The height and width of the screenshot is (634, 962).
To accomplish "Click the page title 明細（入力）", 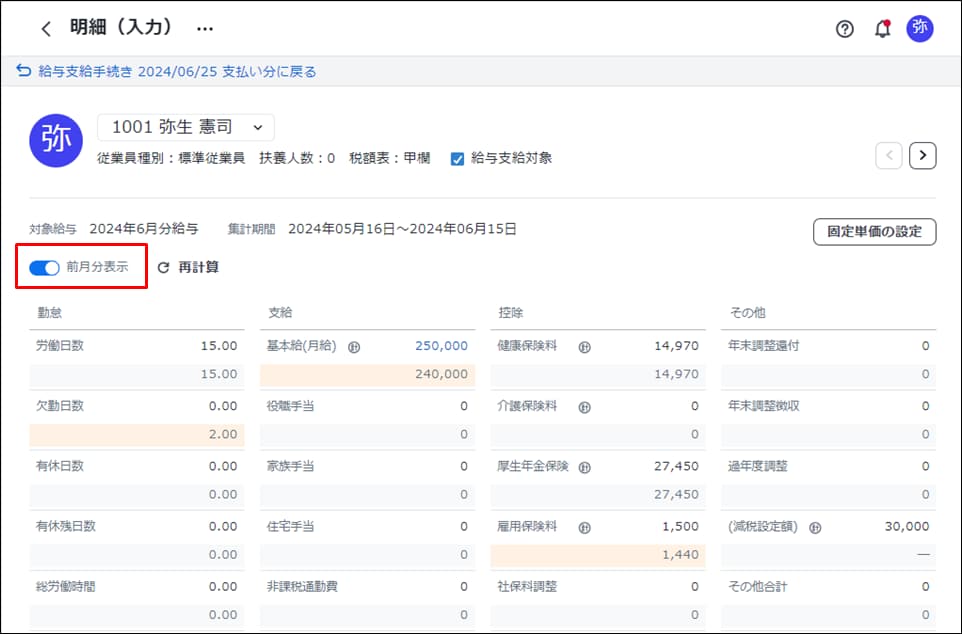I will click(121, 28).
